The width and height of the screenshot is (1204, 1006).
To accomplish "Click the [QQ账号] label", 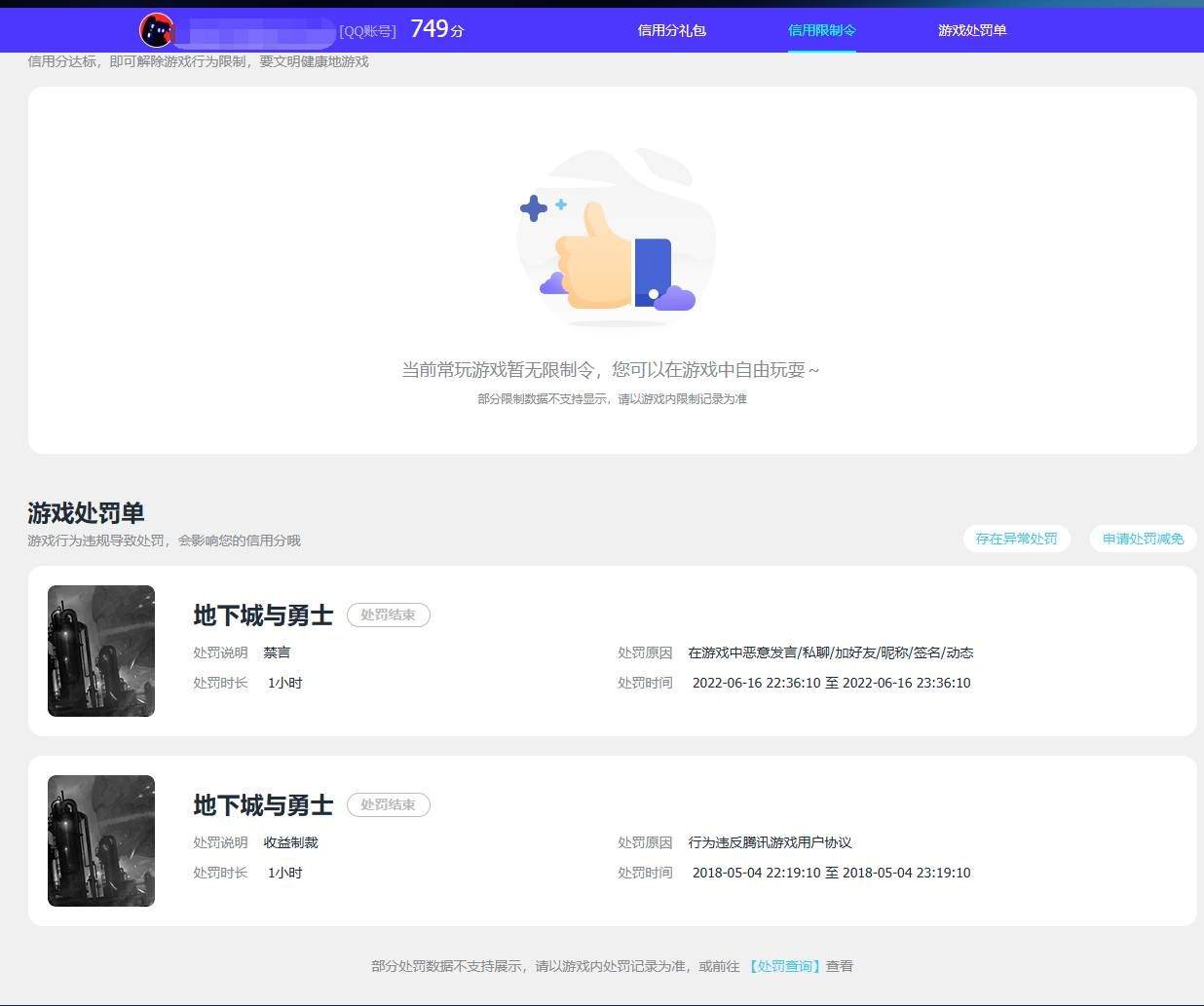I will [x=367, y=31].
